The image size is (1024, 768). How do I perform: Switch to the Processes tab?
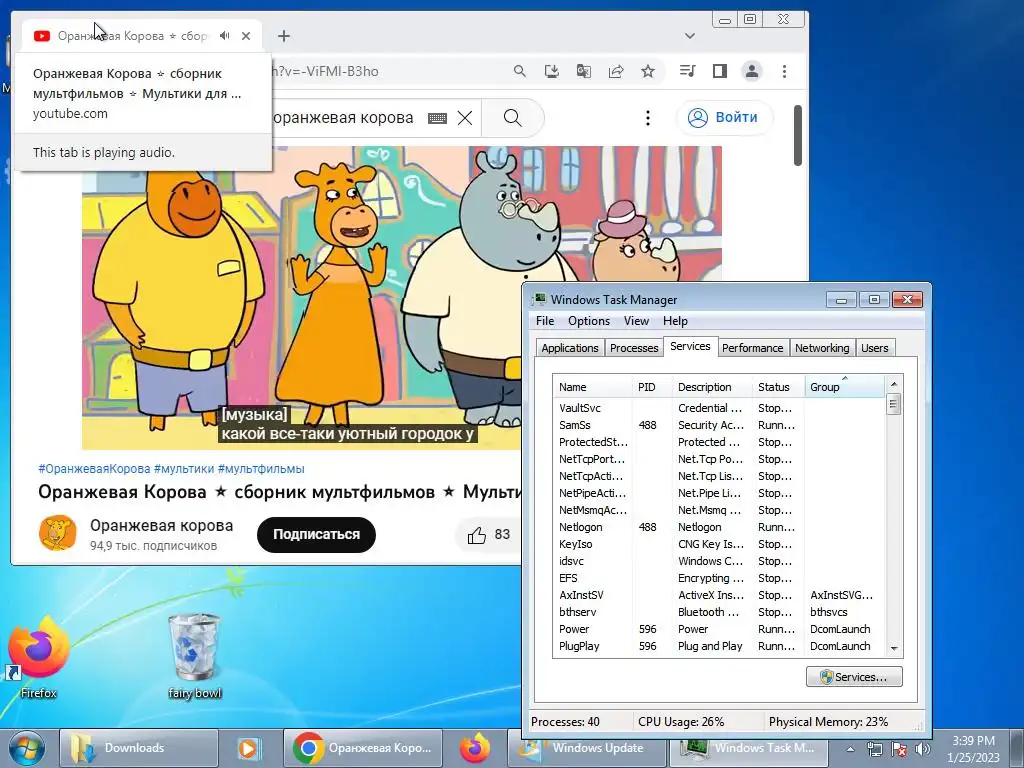click(x=633, y=348)
